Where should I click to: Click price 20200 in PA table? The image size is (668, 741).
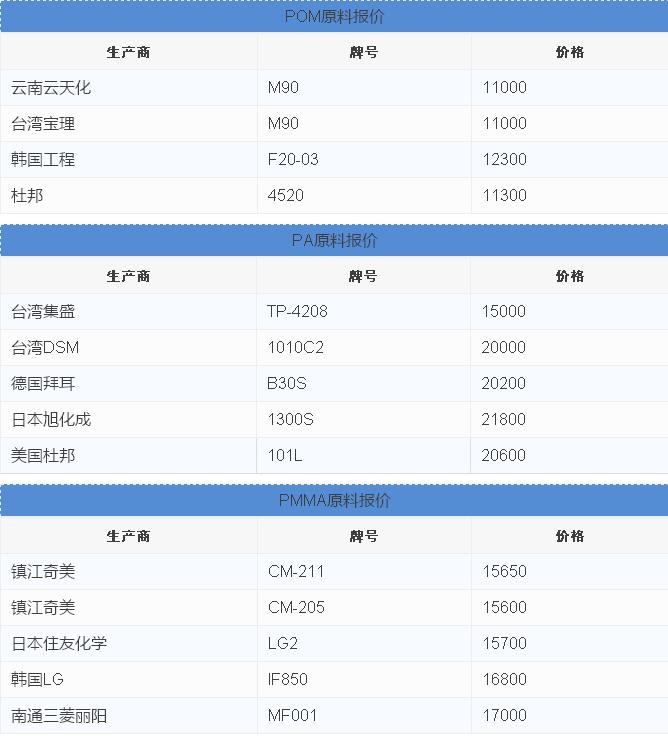[x=569, y=383]
